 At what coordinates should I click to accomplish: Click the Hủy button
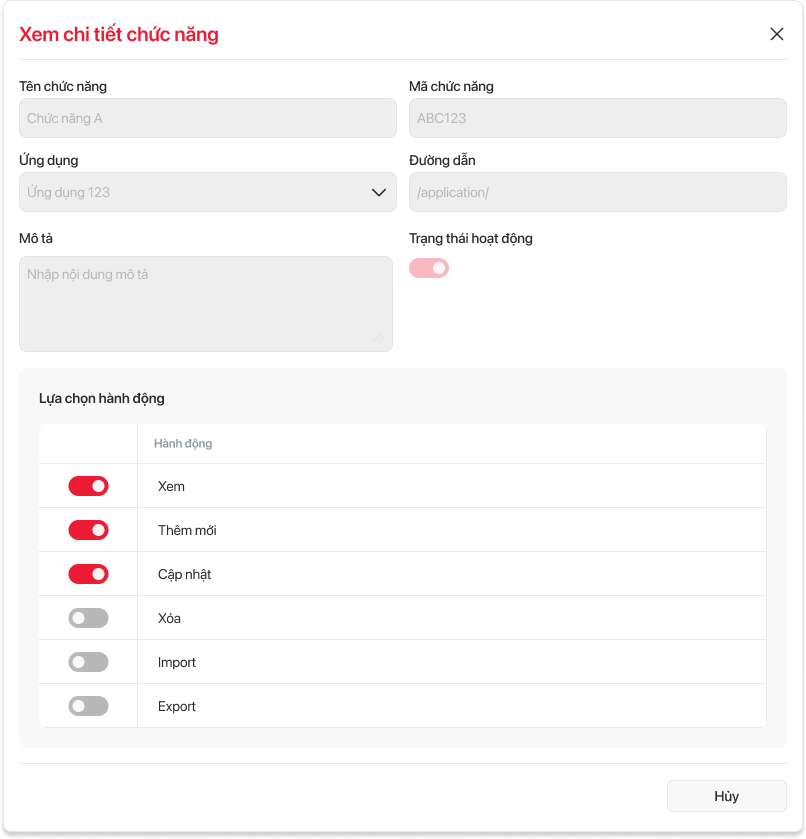tap(726, 796)
